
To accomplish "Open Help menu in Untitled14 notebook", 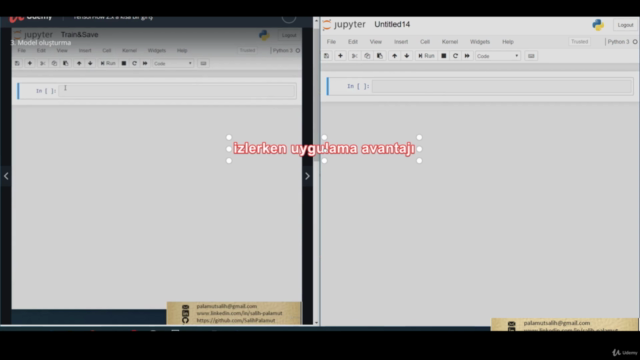I will 508,42.
